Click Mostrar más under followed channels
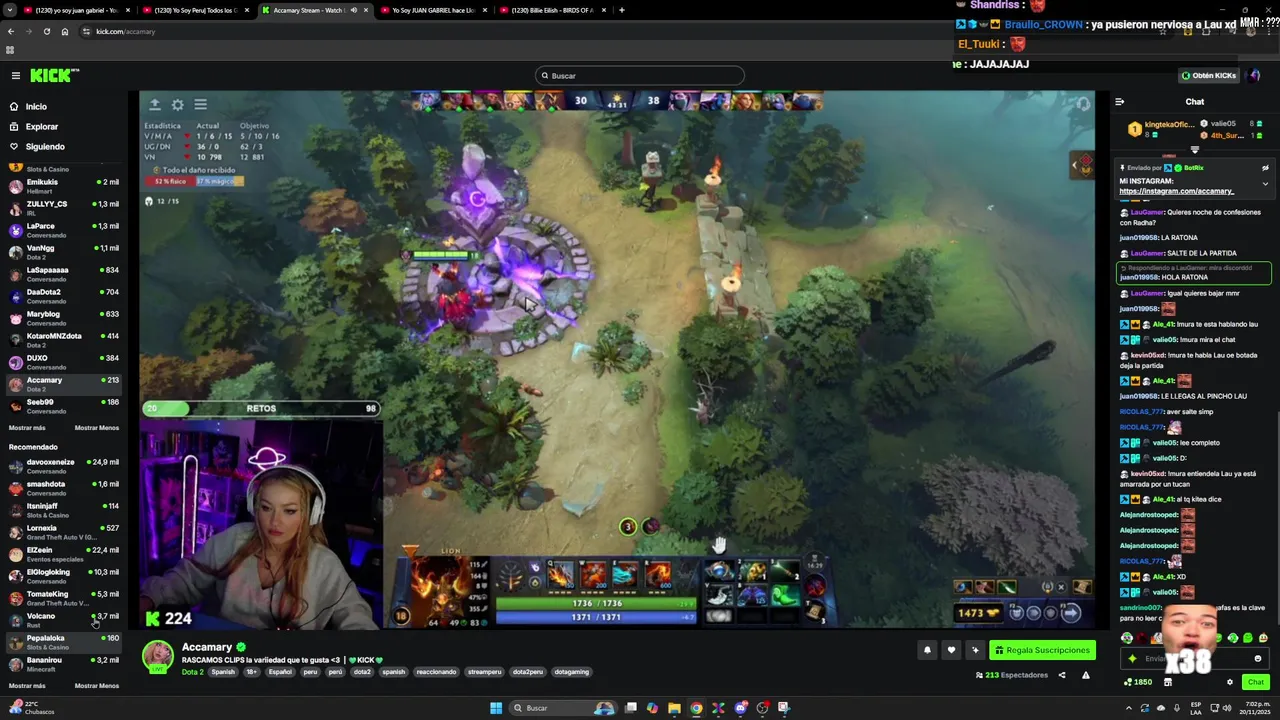 click(27, 428)
